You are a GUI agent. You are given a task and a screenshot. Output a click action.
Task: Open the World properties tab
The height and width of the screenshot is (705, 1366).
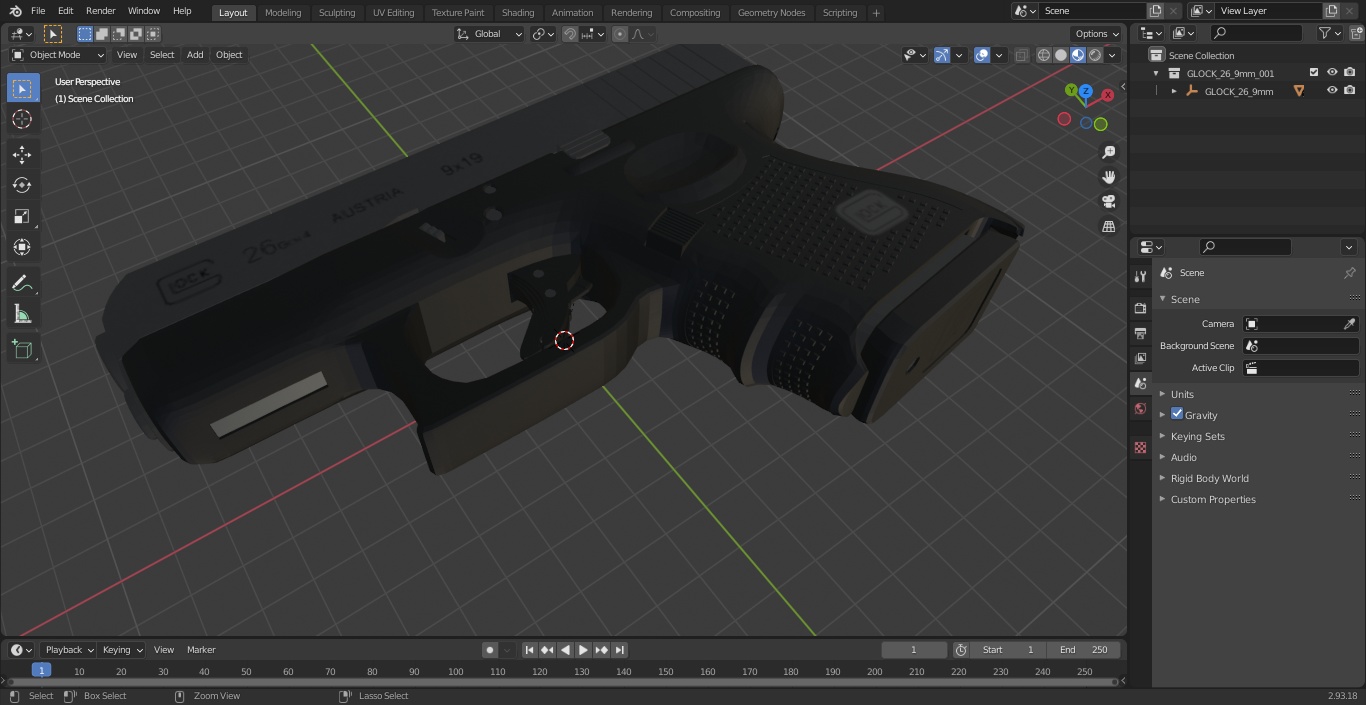click(1140, 408)
